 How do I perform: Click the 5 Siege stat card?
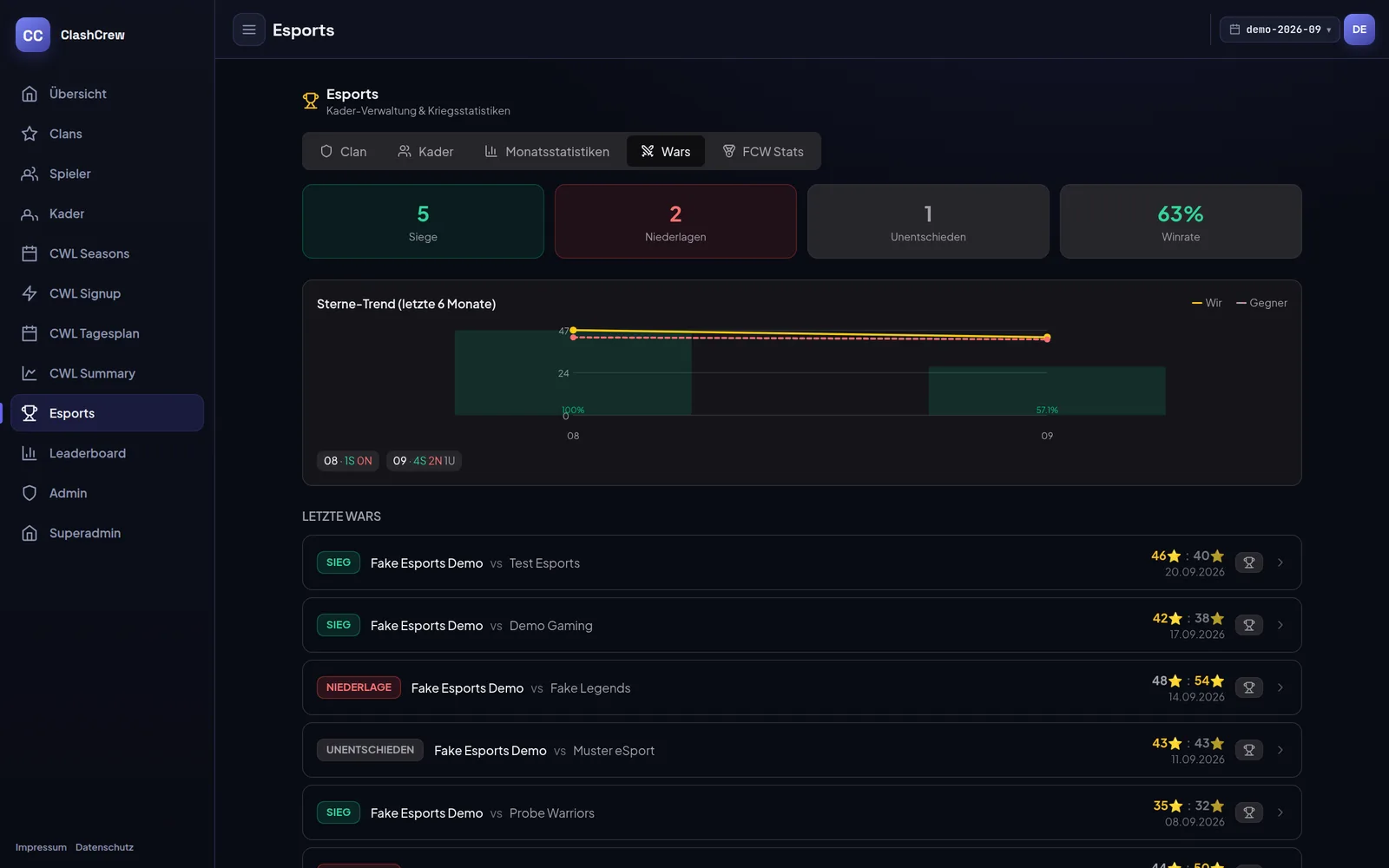coord(423,221)
